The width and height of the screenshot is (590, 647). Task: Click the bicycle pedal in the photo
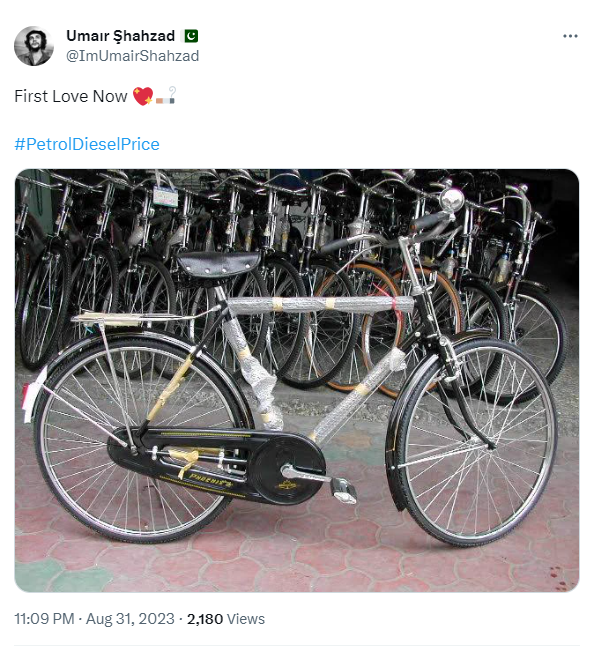tap(345, 491)
